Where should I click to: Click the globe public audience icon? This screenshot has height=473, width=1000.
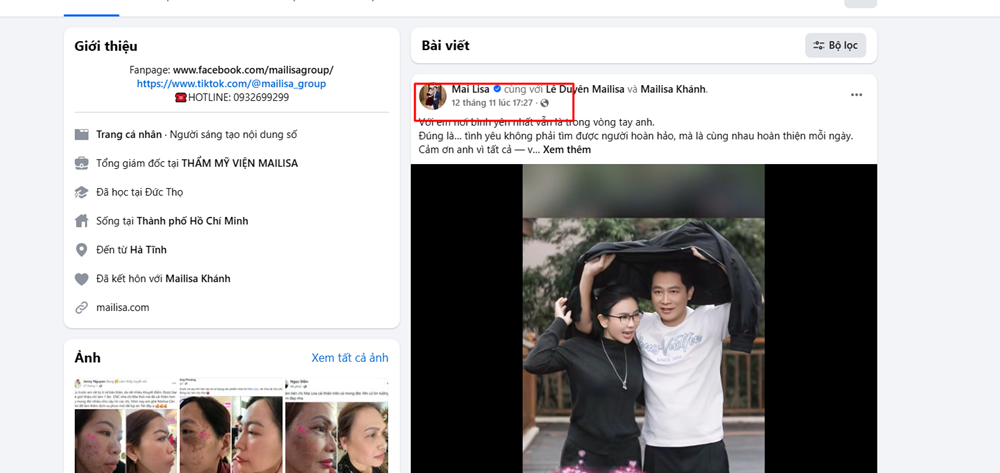(544, 103)
